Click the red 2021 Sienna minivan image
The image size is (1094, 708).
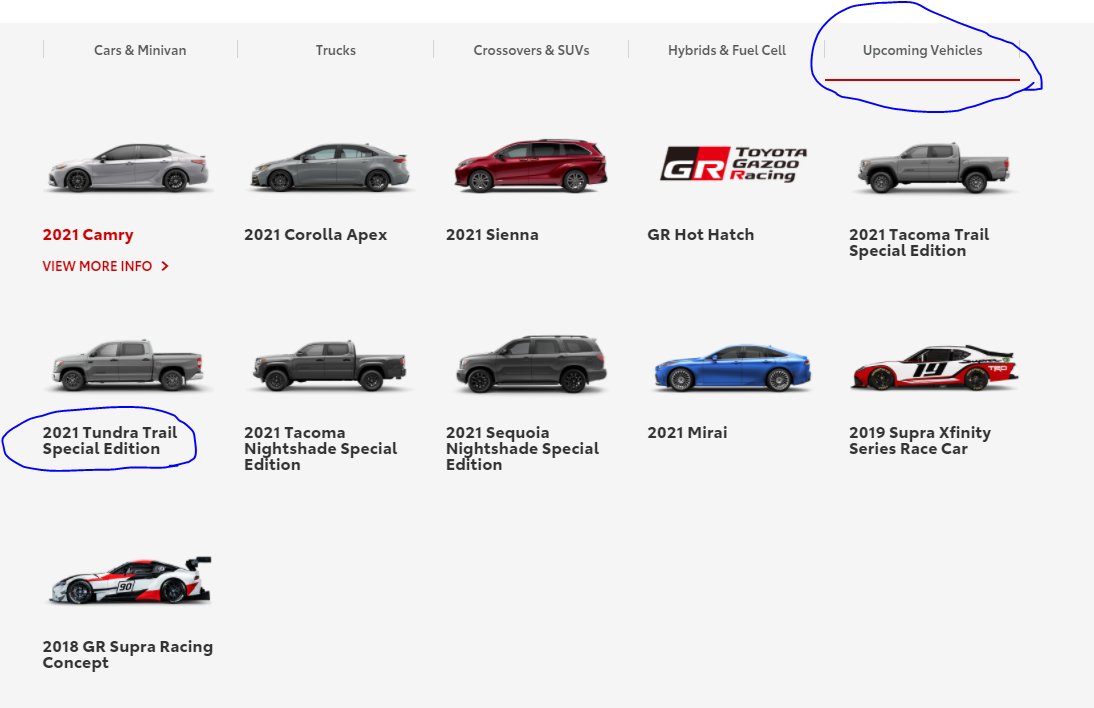pyautogui.click(x=531, y=166)
